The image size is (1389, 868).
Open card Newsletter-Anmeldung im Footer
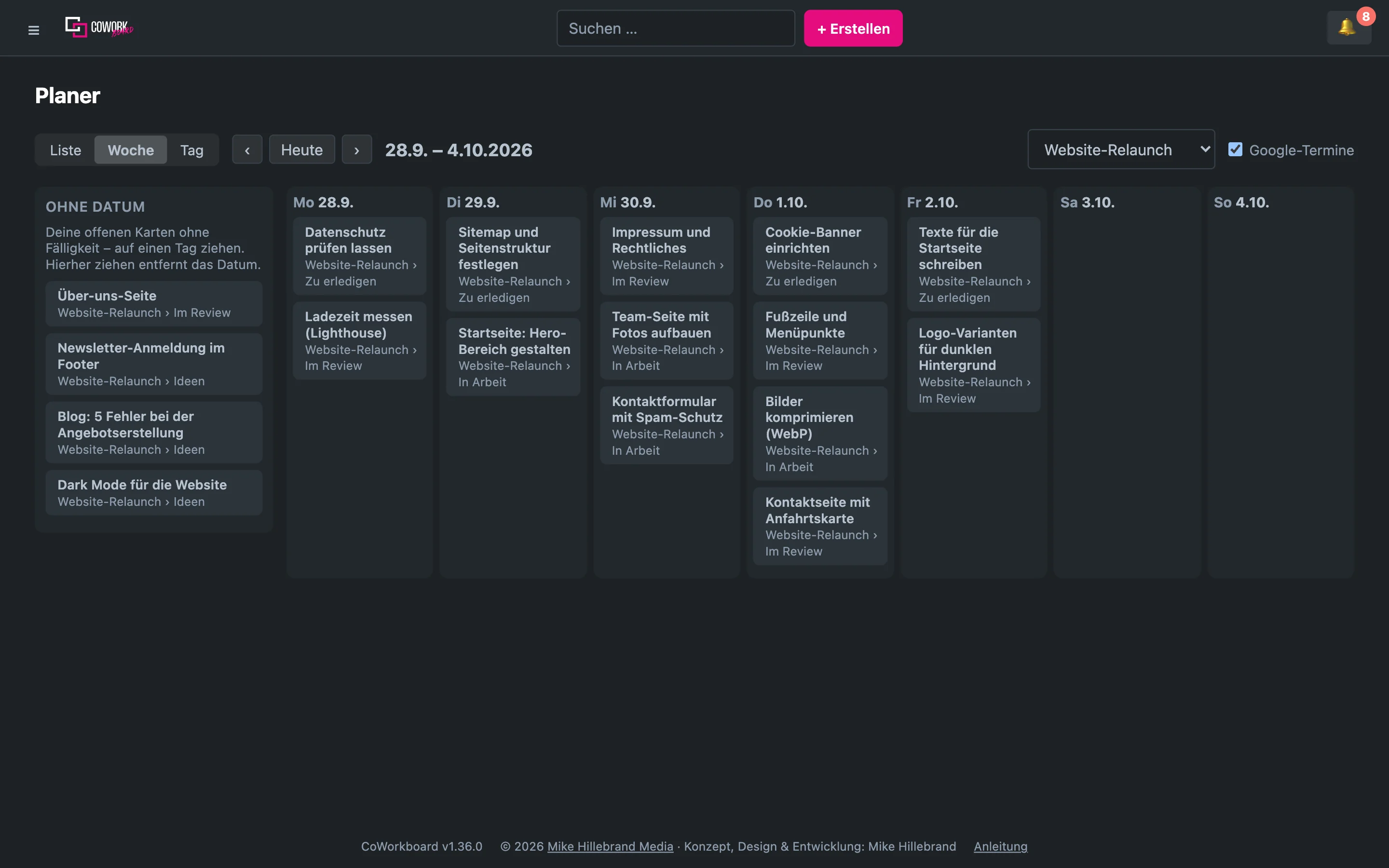coord(154,364)
